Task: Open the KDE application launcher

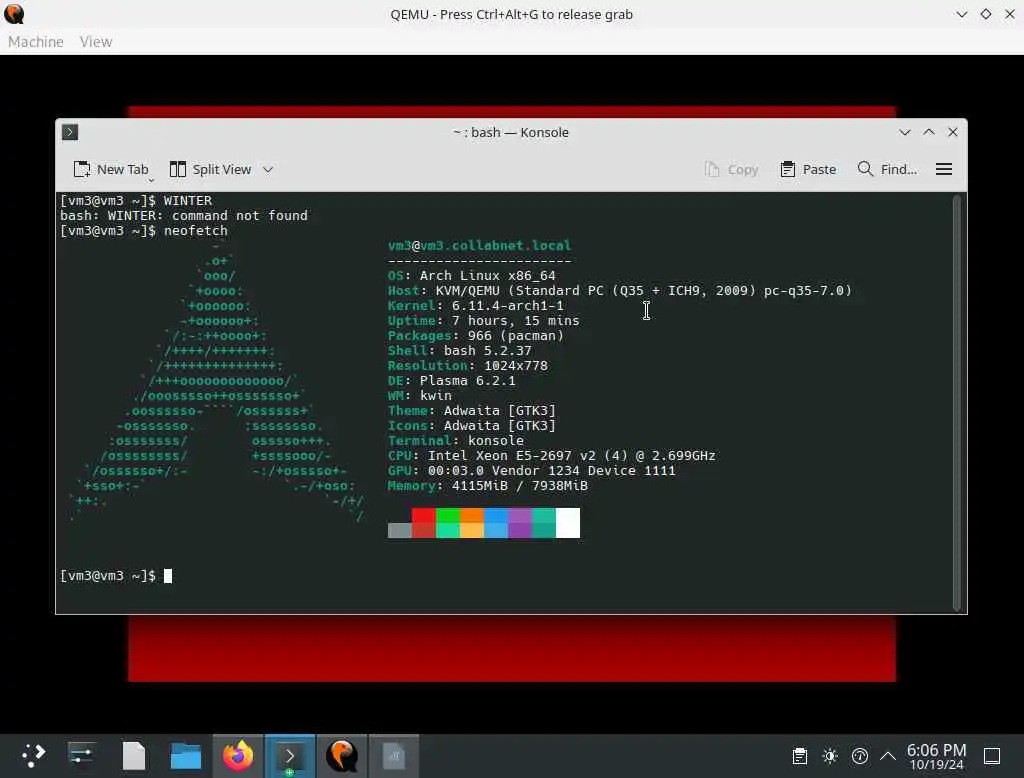Action: 33,756
